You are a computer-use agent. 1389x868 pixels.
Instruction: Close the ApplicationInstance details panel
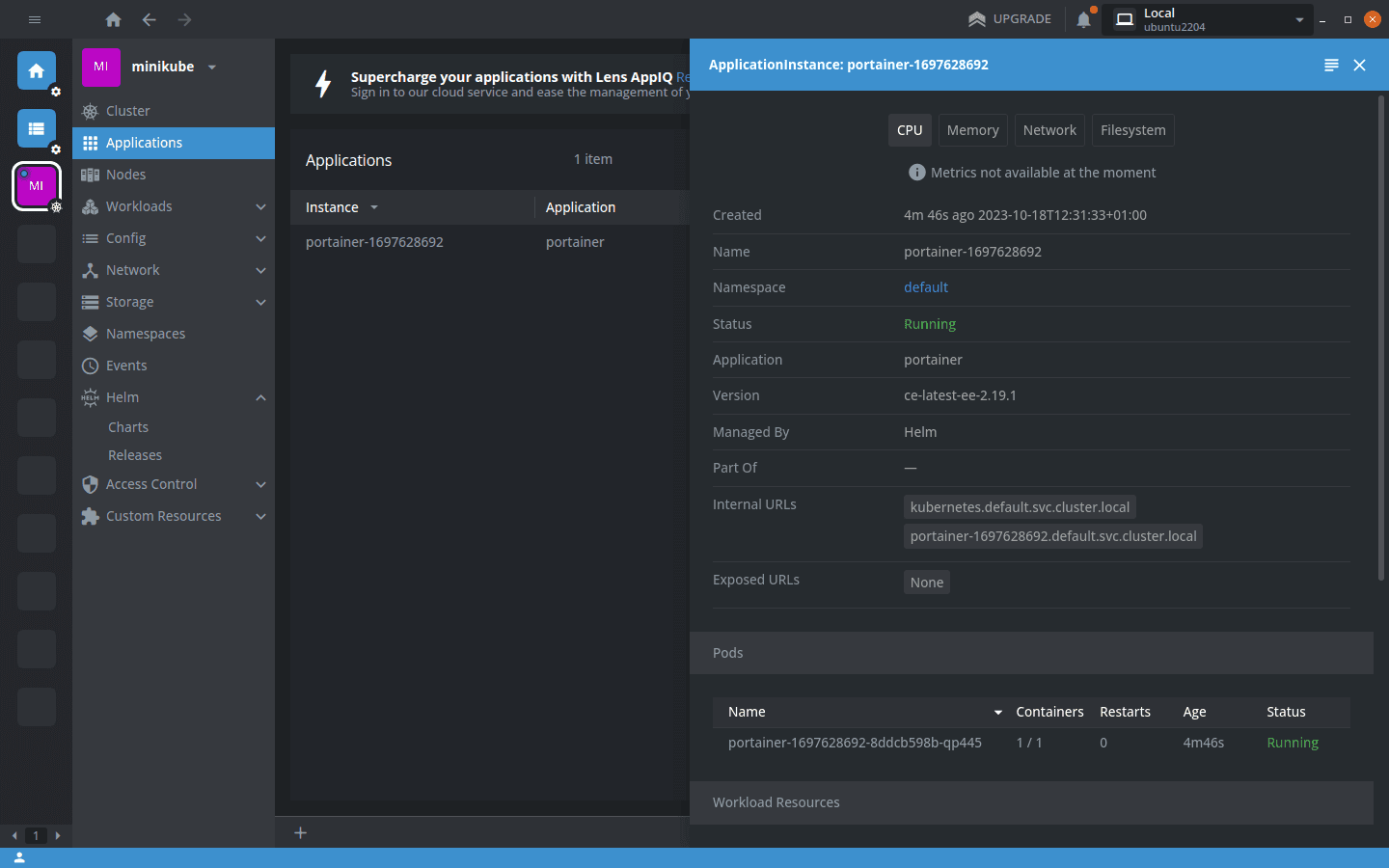[x=1359, y=65]
